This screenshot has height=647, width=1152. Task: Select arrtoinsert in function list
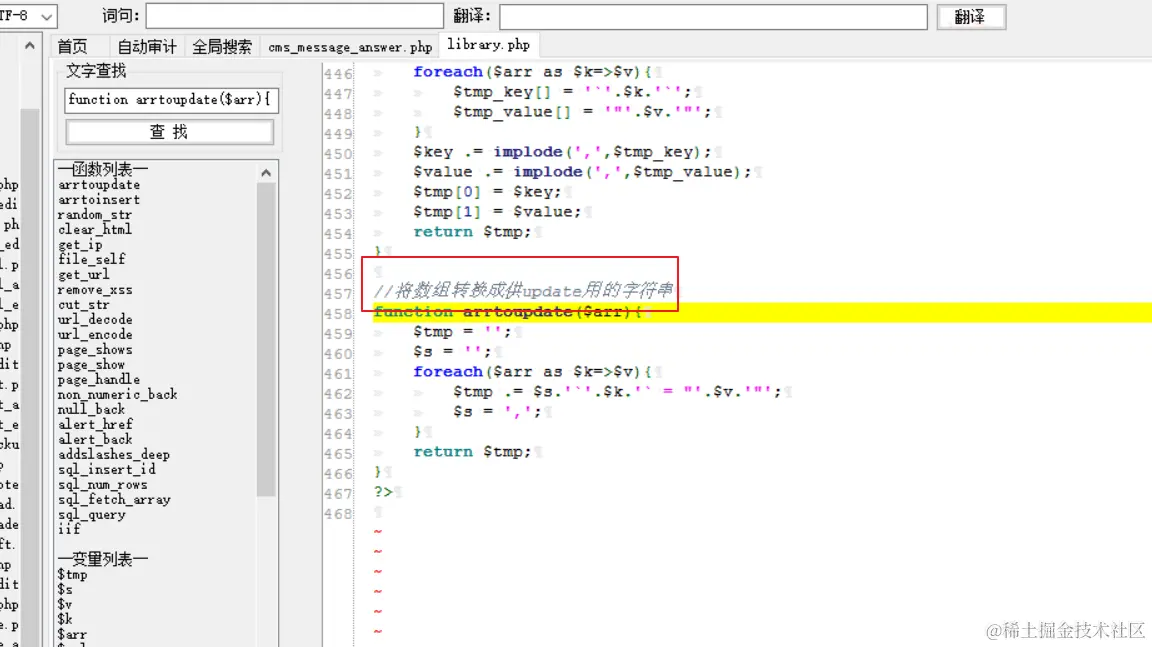click(x=99, y=200)
